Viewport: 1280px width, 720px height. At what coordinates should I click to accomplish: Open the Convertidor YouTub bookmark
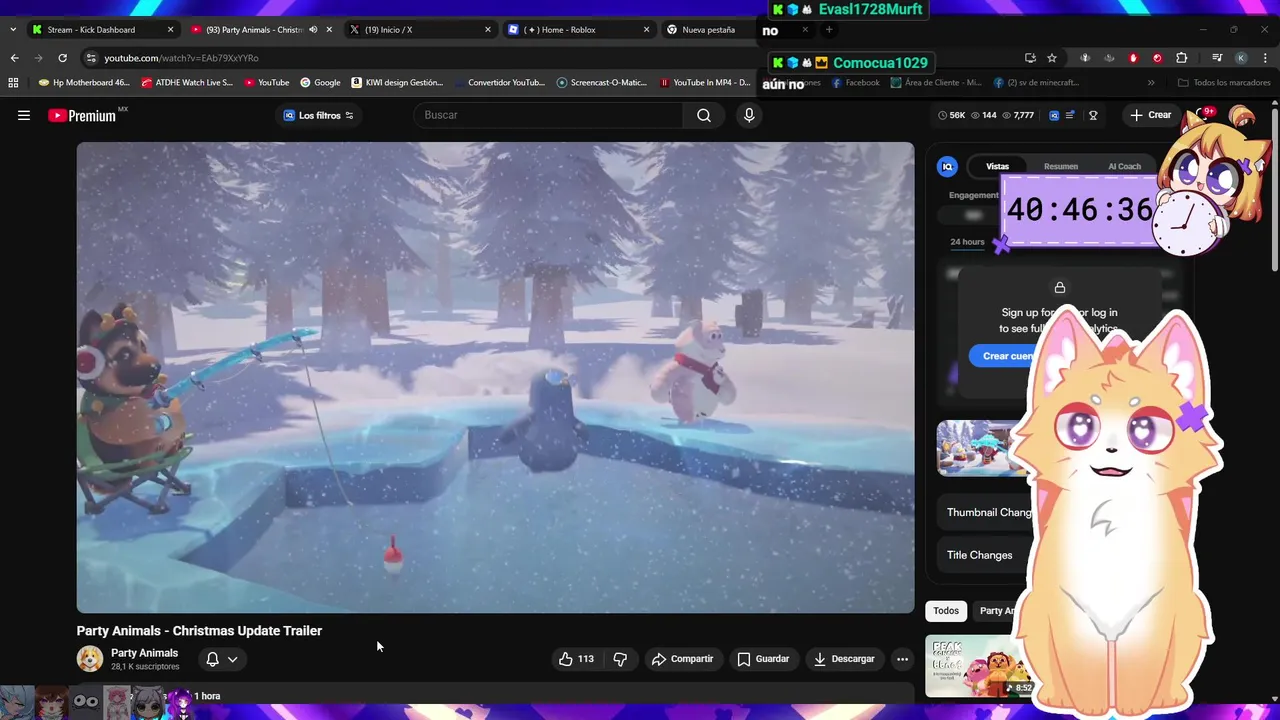point(499,83)
